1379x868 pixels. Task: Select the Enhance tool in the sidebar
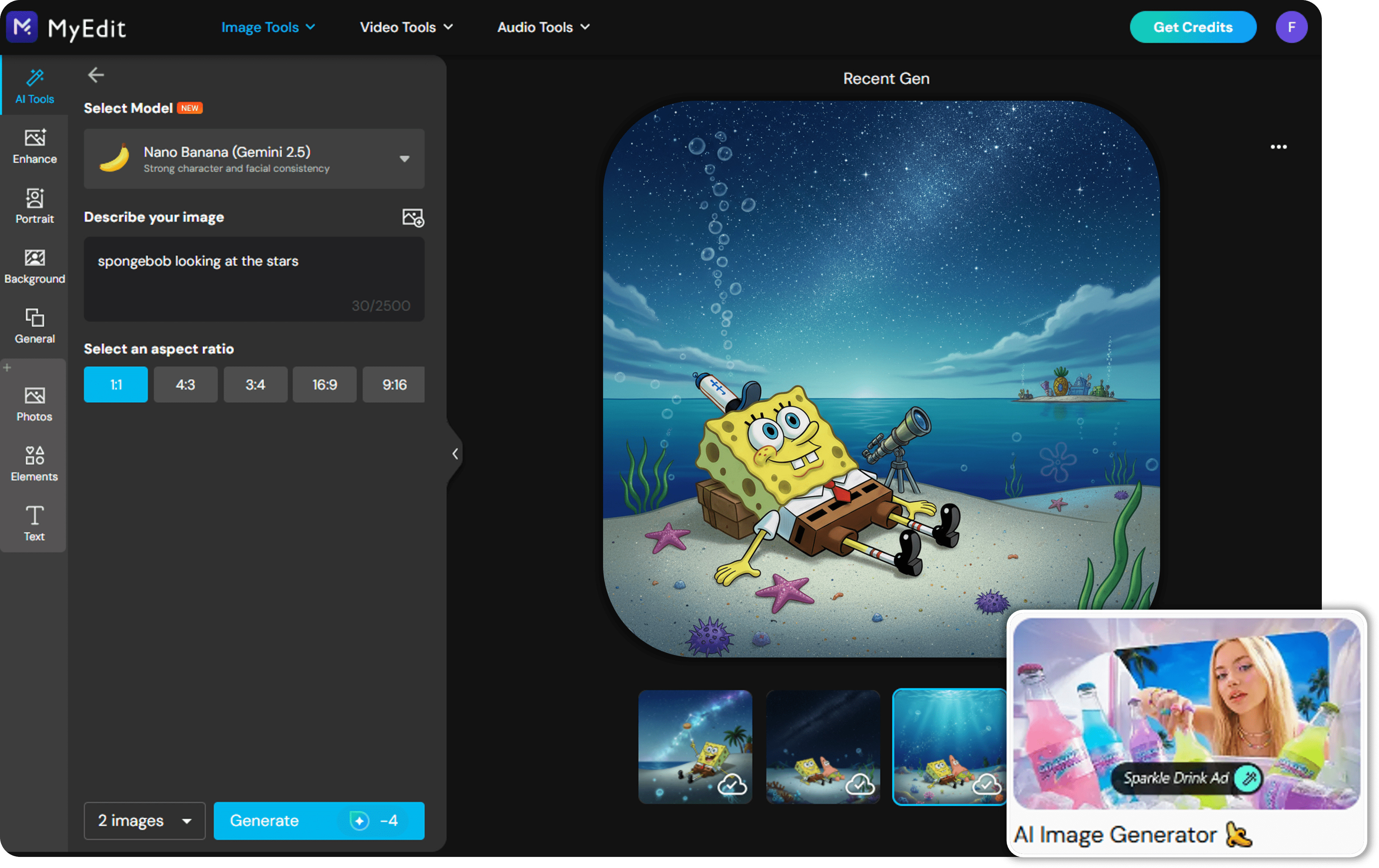pos(34,146)
